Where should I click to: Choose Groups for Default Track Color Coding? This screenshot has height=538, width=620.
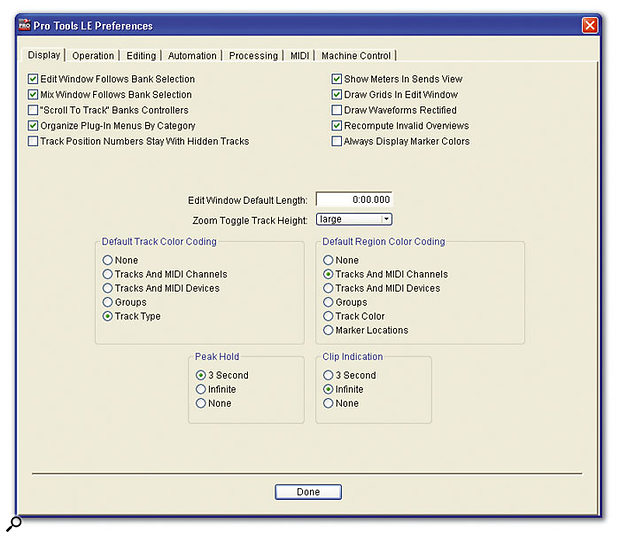click(108, 302)
